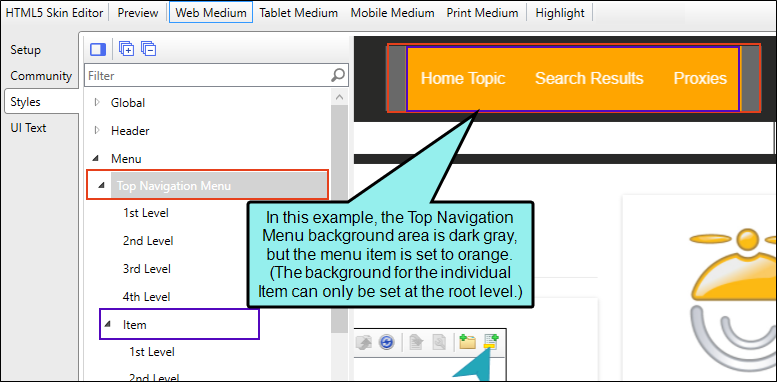Select 2nd Level under Top Navigation Menu
Viewport: 777px width, 382px height.
[x=148, y=241]
